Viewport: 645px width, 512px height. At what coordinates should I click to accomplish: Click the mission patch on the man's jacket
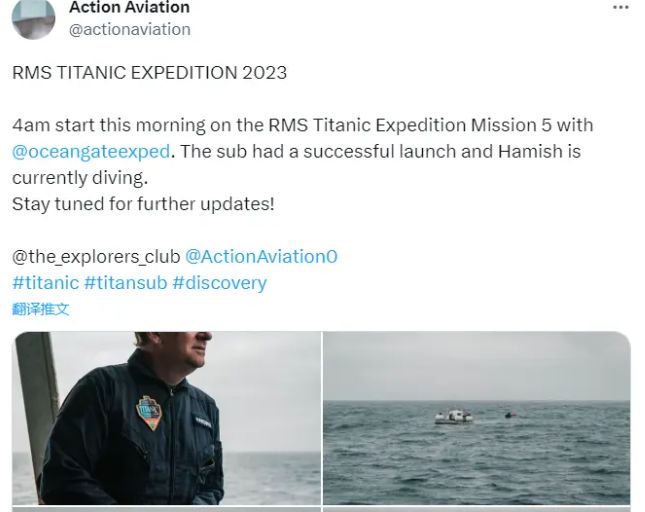[x=149, y=411]
